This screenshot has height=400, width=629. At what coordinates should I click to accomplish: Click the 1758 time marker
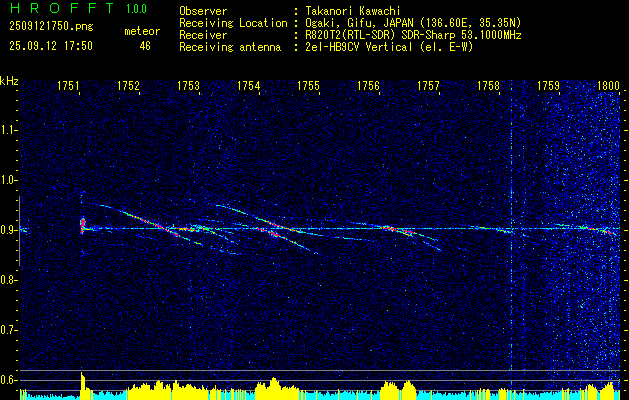[x=489, y=85]
